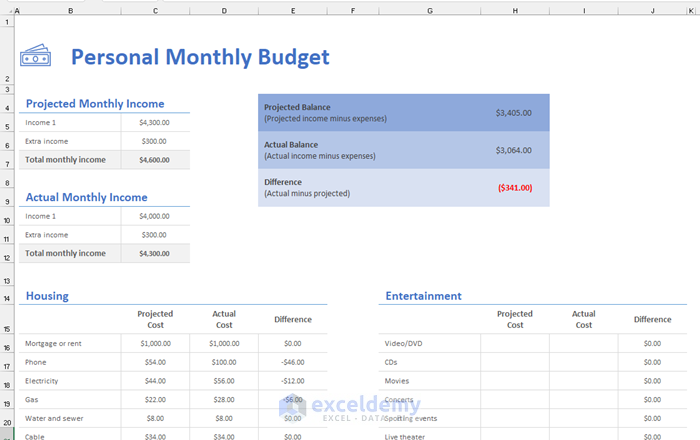Select Mortgage projected cost $1,000.00
Image resolution: width=700 pixels, height=440 pixels.
click(x=155, y=344)
